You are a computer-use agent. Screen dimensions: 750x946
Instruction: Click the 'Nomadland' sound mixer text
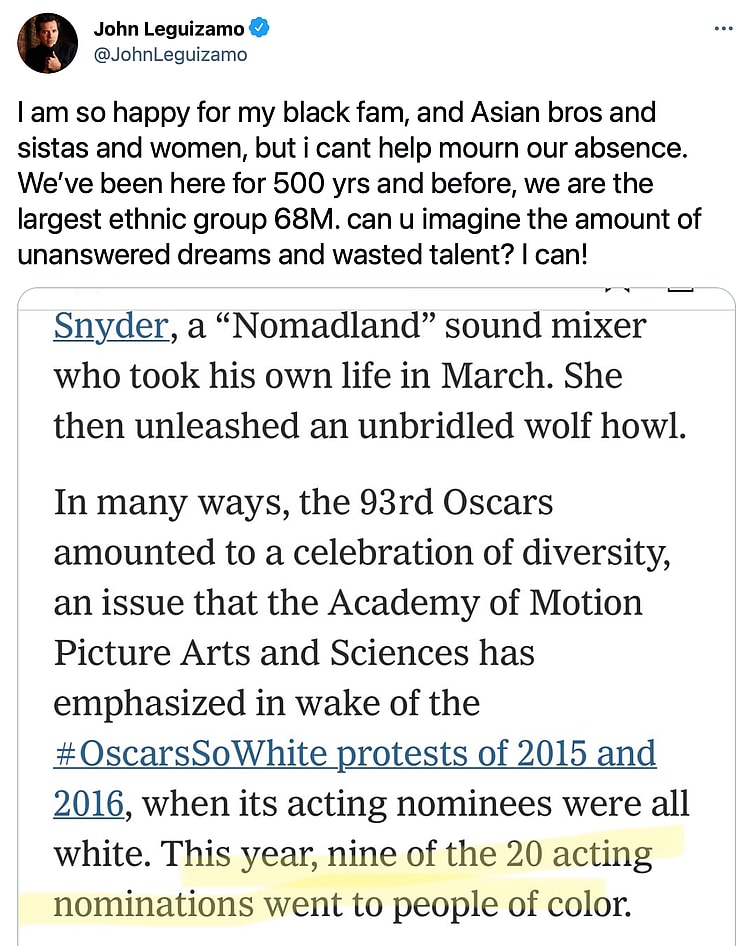coord(415,327)
